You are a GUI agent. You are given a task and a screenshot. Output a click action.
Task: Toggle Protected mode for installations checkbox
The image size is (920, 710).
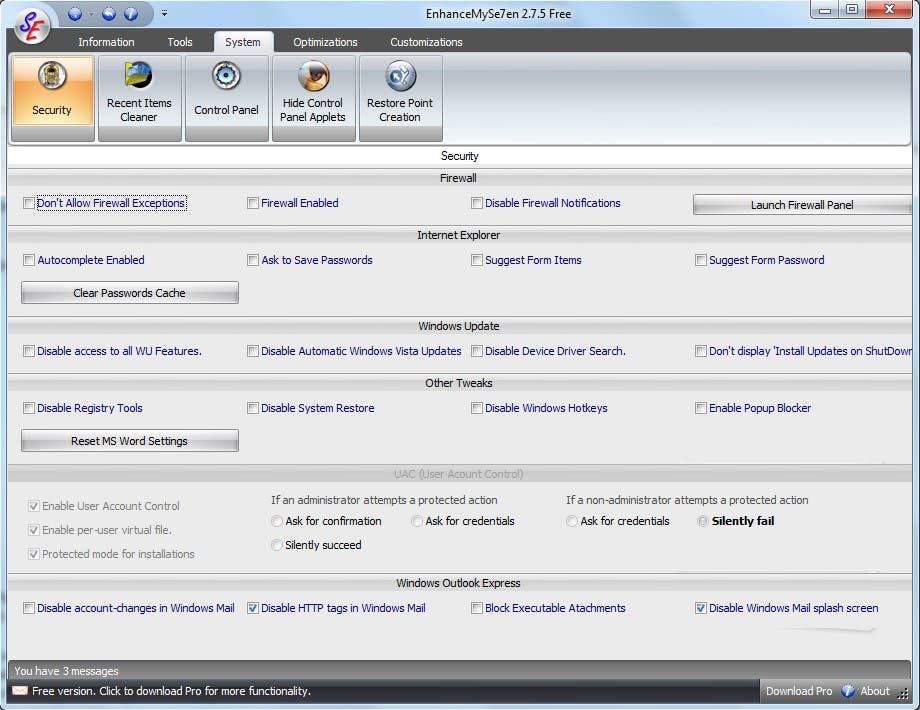[34, 554]
